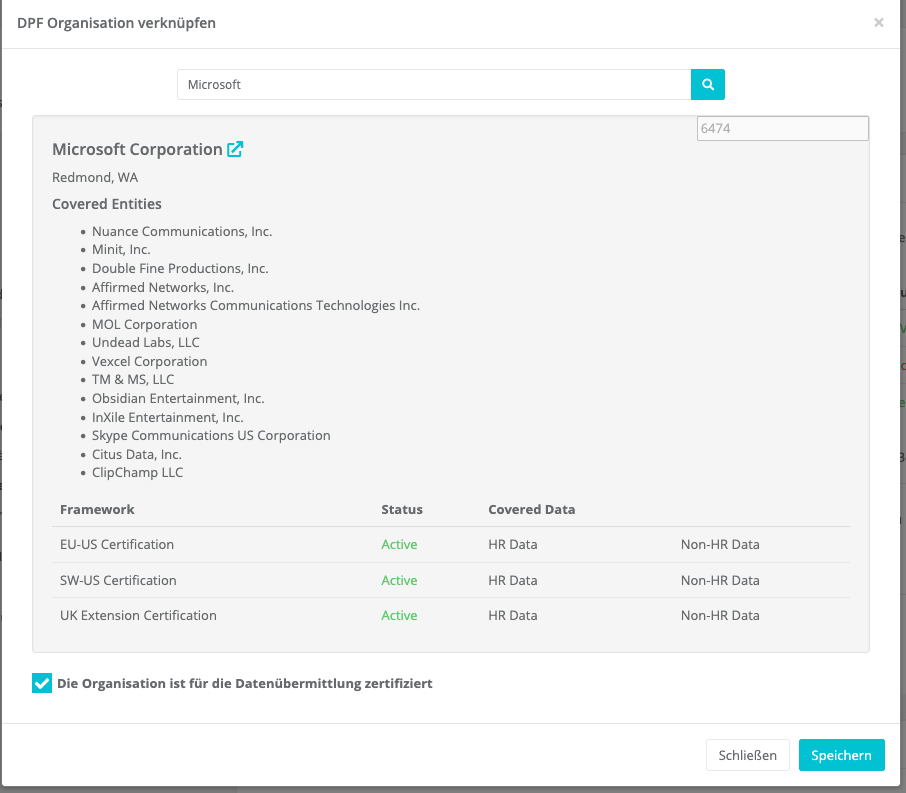The width and height of the screenshot is (906, 793).
Task: Click the magnifier search button
Action: [x=707, y=85]
